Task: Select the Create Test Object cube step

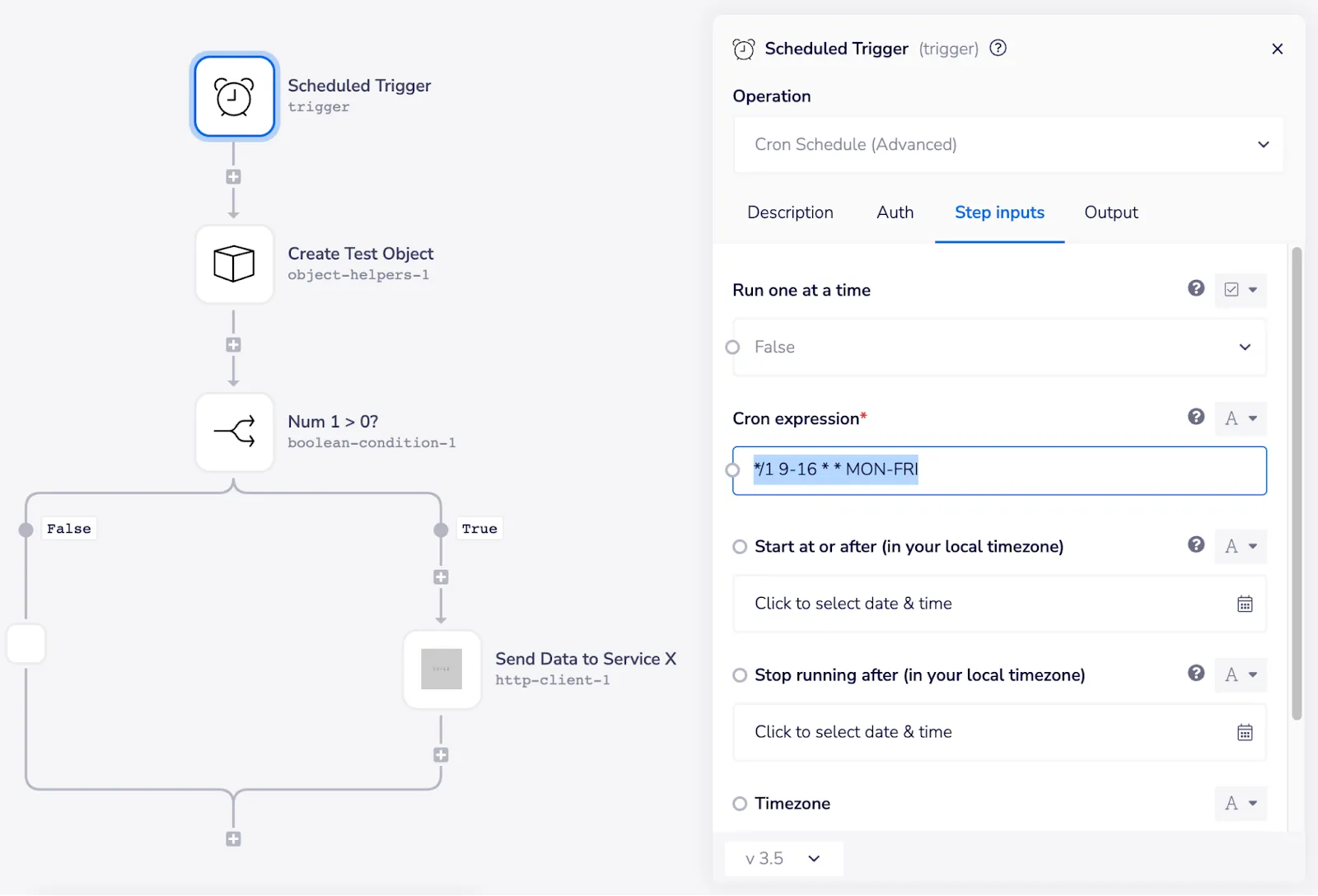Action: (235, 264)
